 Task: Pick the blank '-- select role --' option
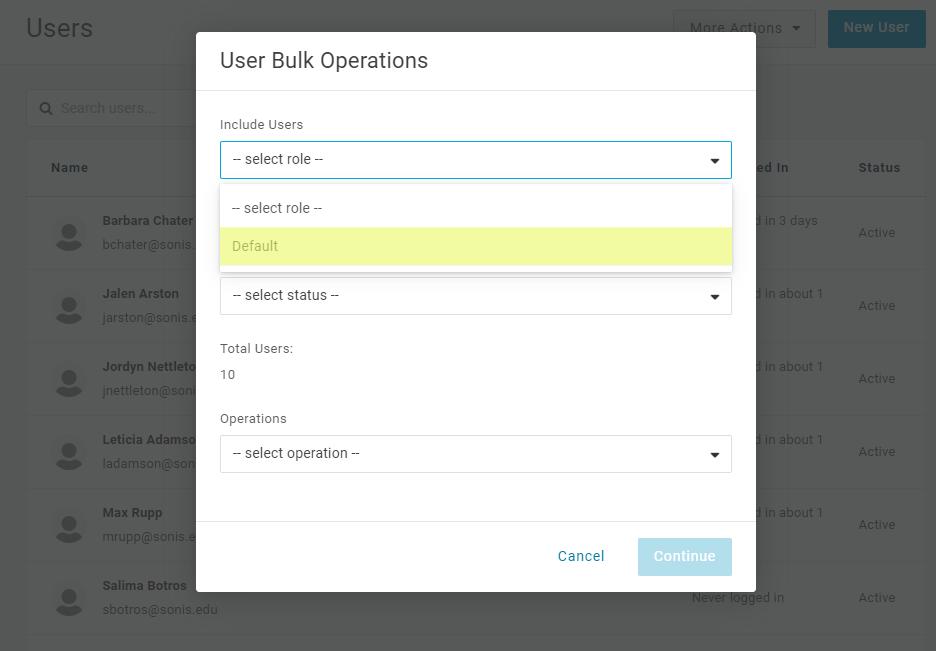(475, 208)
